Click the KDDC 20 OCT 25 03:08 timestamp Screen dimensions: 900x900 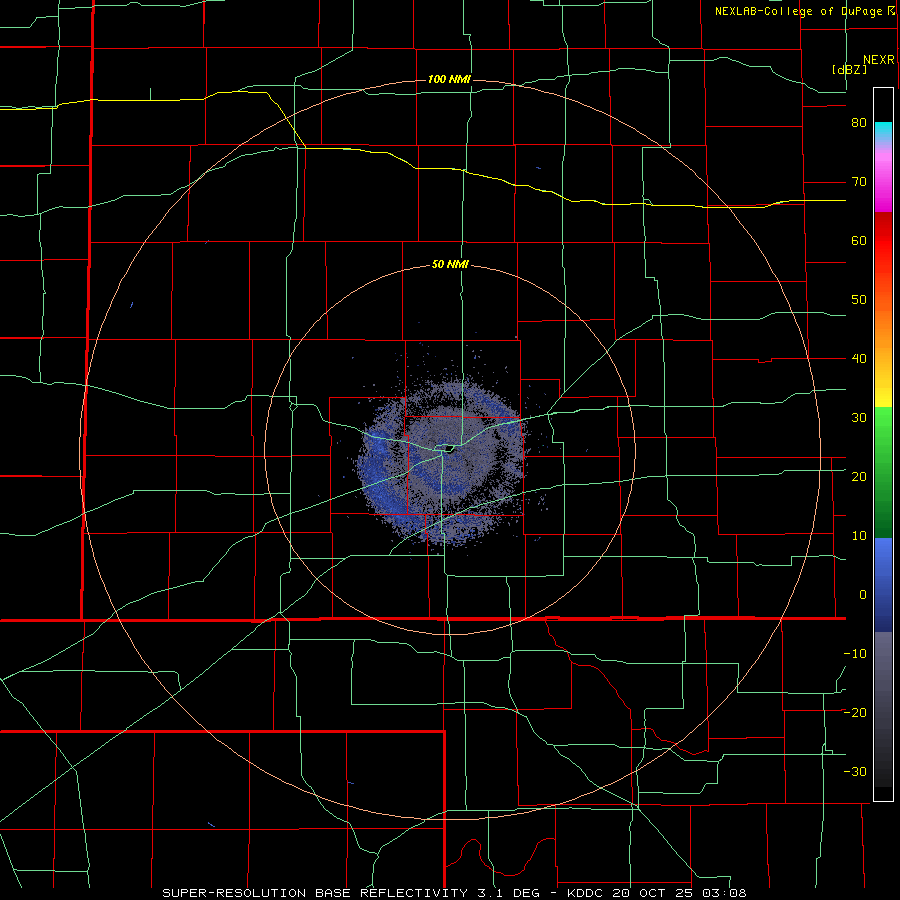click(657, 893)
